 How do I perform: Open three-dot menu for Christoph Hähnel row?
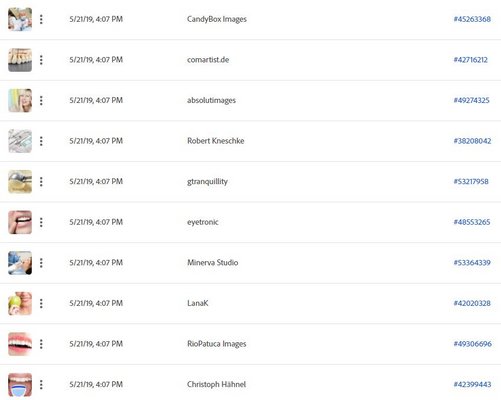click(41, 385)
